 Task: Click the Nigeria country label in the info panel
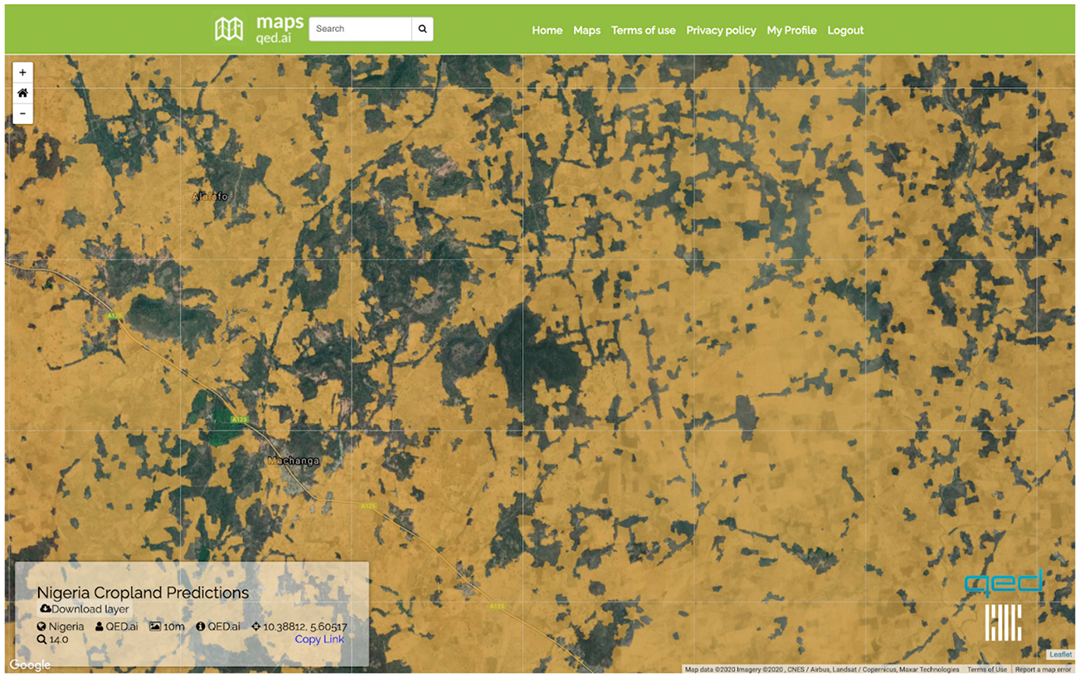click(66, 626)
